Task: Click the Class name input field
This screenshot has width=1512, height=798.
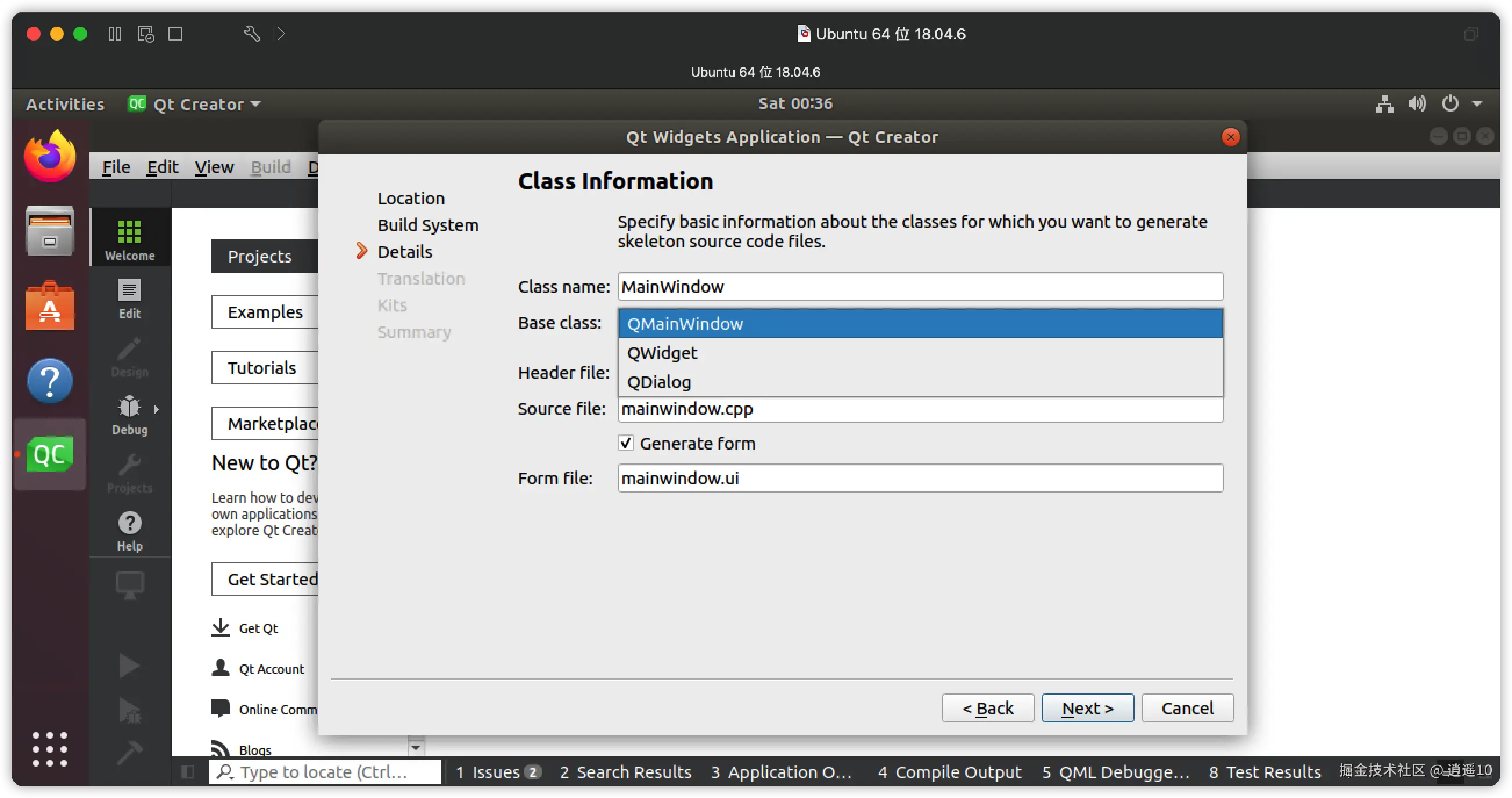Action: point(919,286)
